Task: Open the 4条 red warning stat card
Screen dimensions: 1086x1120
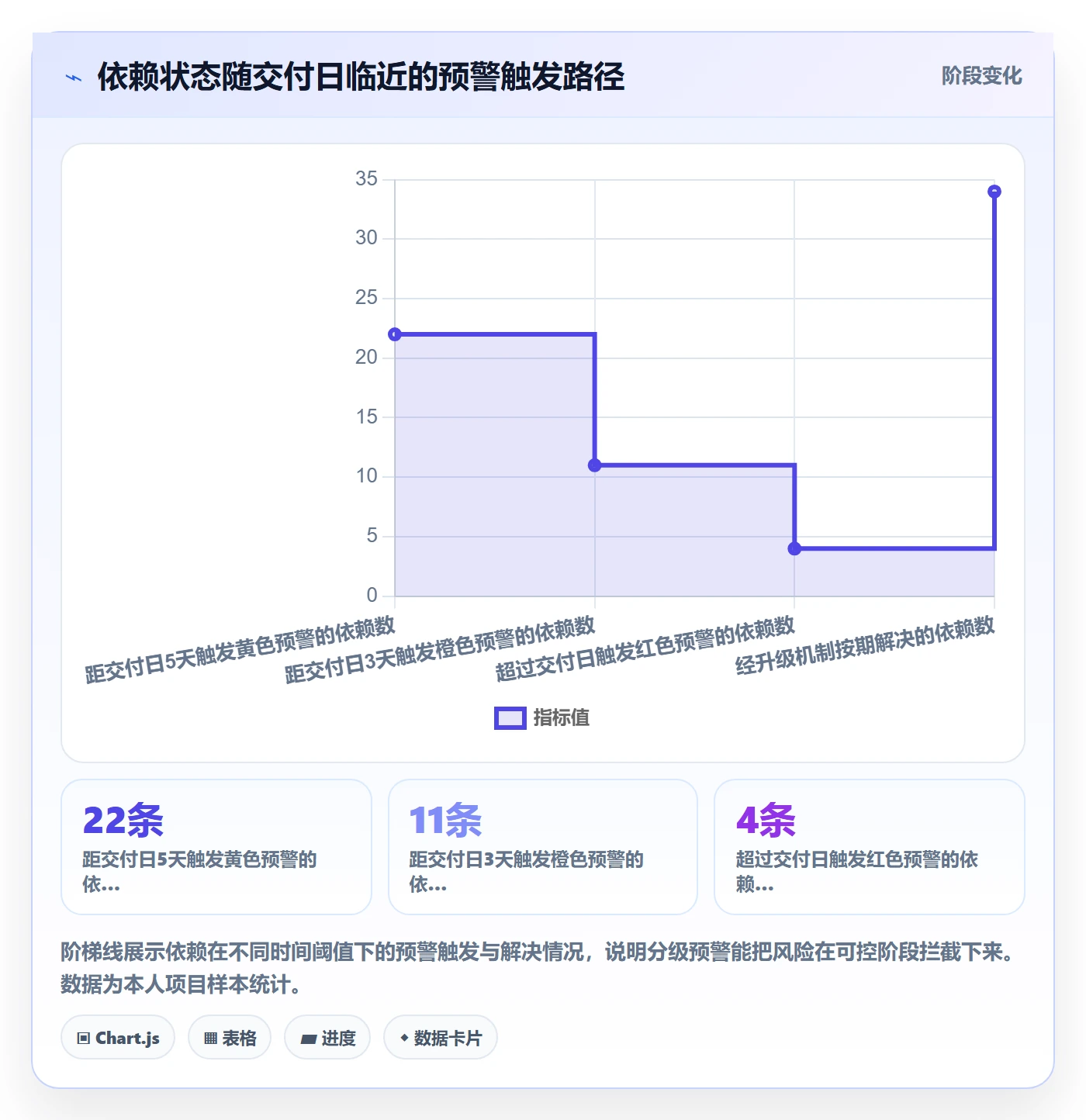Action: 870,847
